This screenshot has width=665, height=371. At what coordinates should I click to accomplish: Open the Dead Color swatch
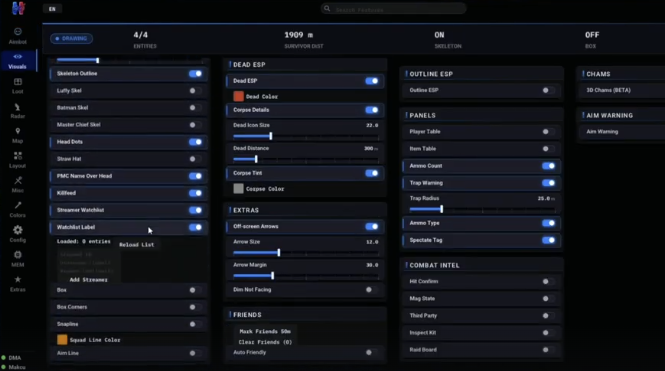coord(238,96)
